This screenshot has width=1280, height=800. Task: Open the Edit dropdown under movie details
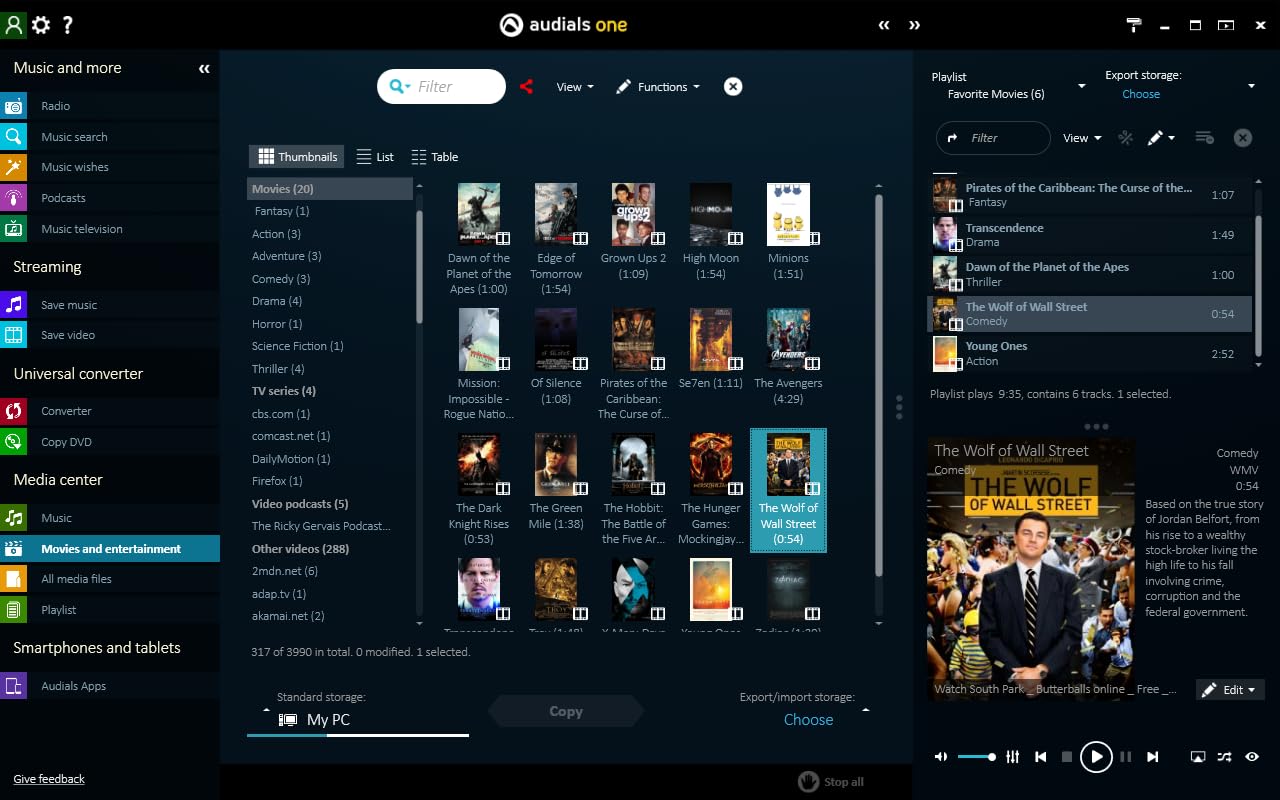coord(1231,690)
